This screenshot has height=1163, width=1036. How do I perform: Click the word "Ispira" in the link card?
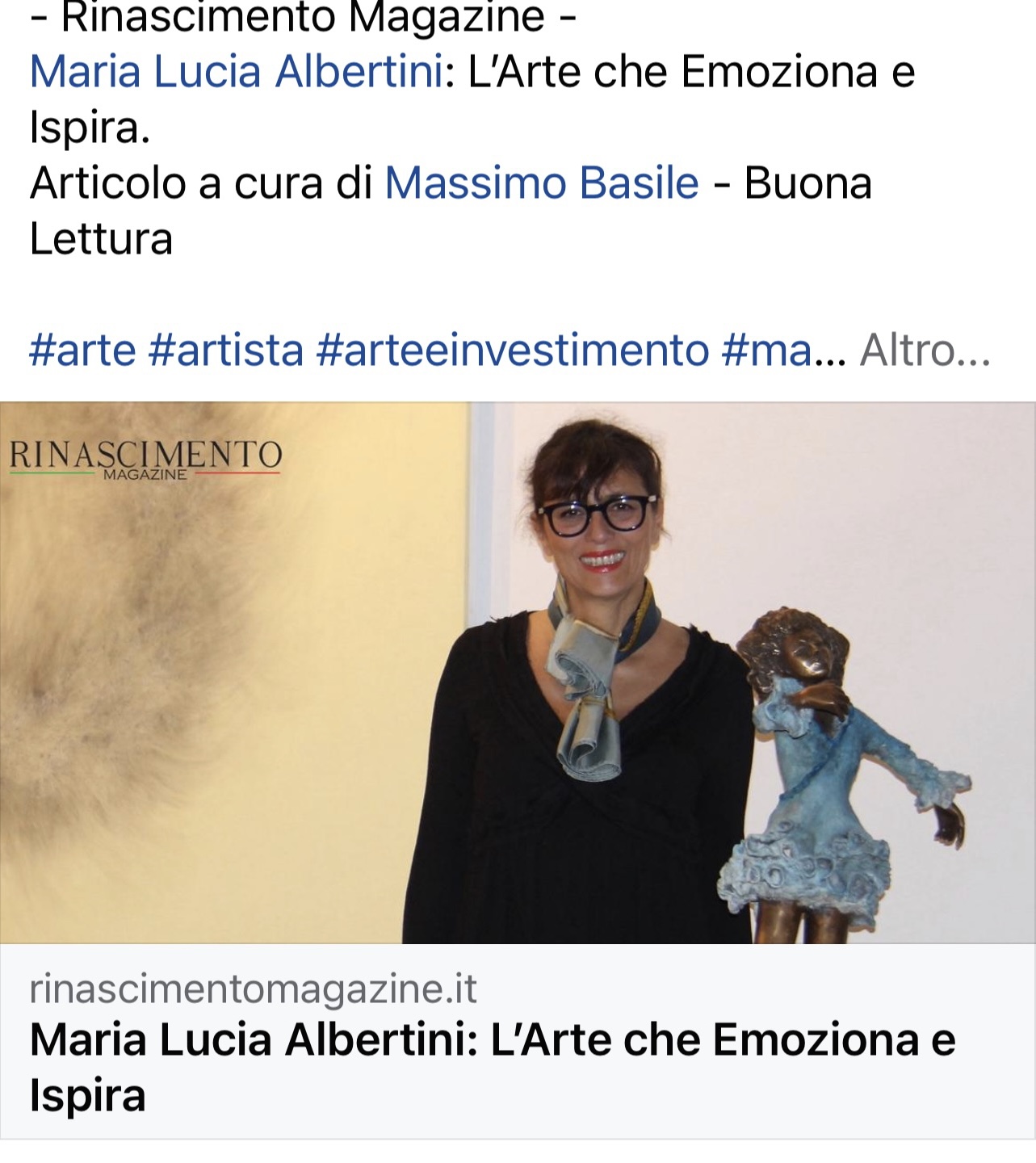click(88, 1096)
